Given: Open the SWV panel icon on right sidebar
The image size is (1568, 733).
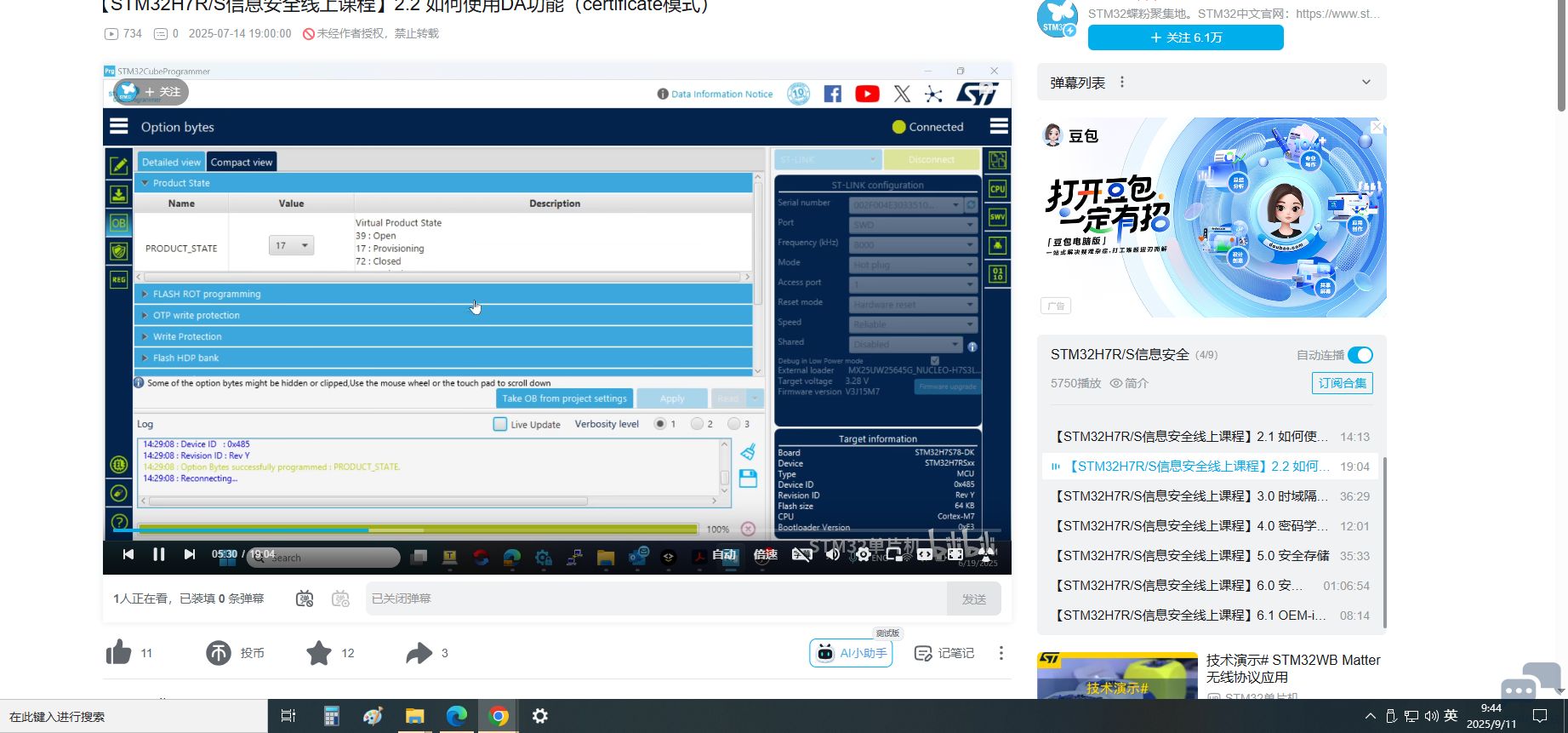Looking at the screenshot, I should (998, 217).
